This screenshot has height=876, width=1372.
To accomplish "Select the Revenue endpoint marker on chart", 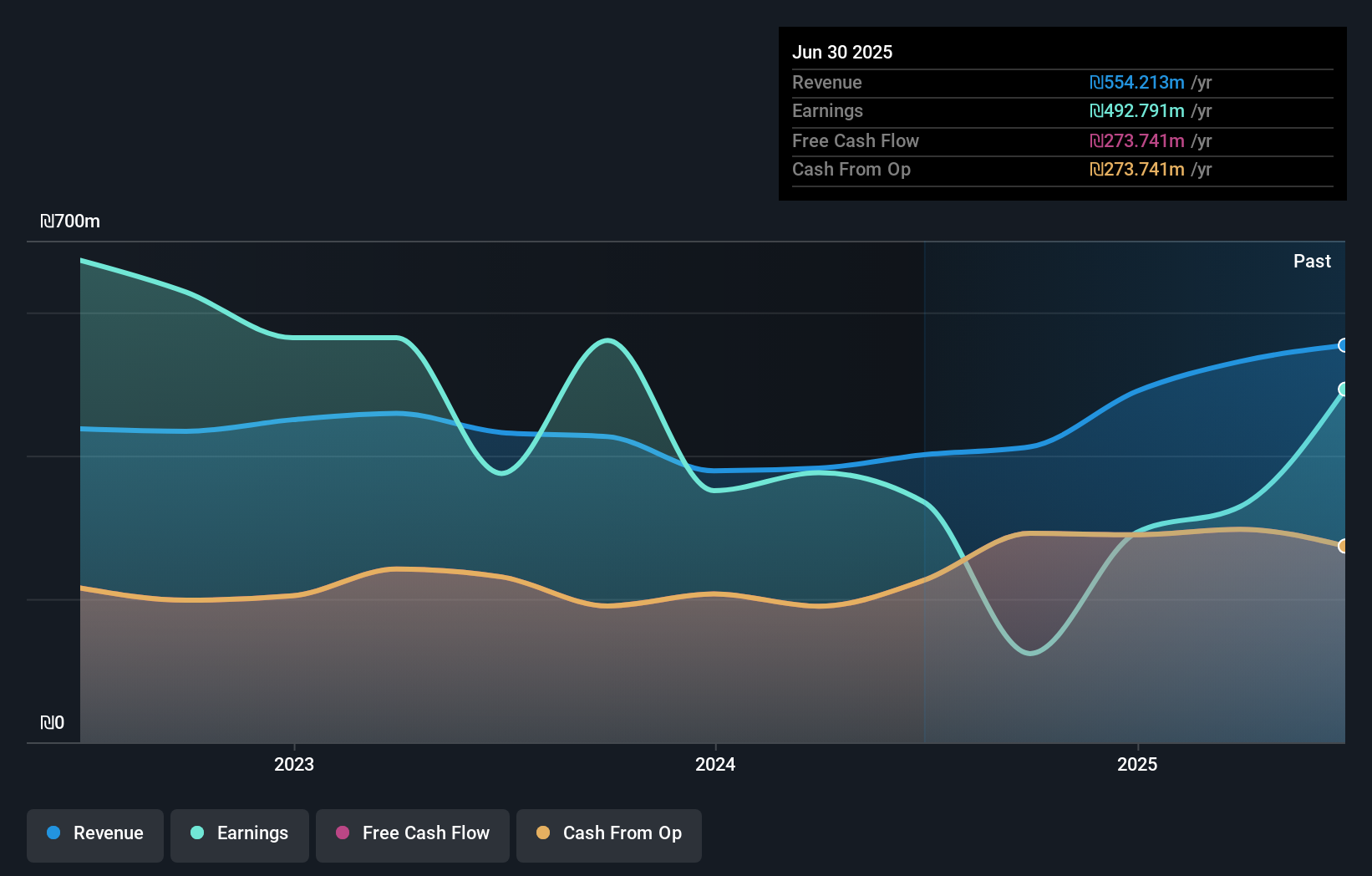I will pos(1343,345).
